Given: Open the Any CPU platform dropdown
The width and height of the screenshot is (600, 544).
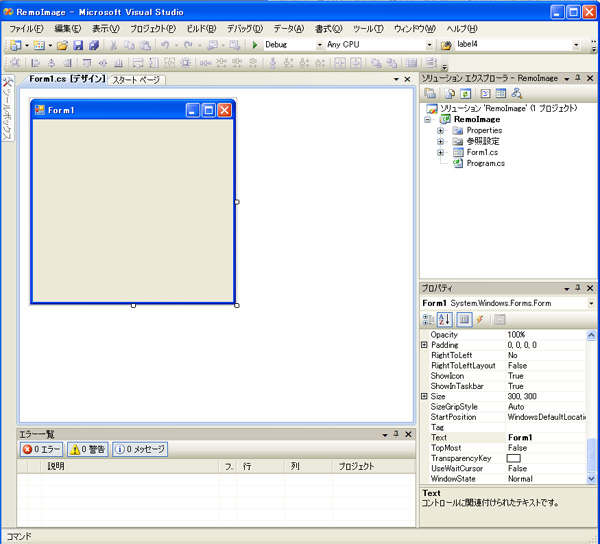Looking at the screenshot, I should pos(429,45).
